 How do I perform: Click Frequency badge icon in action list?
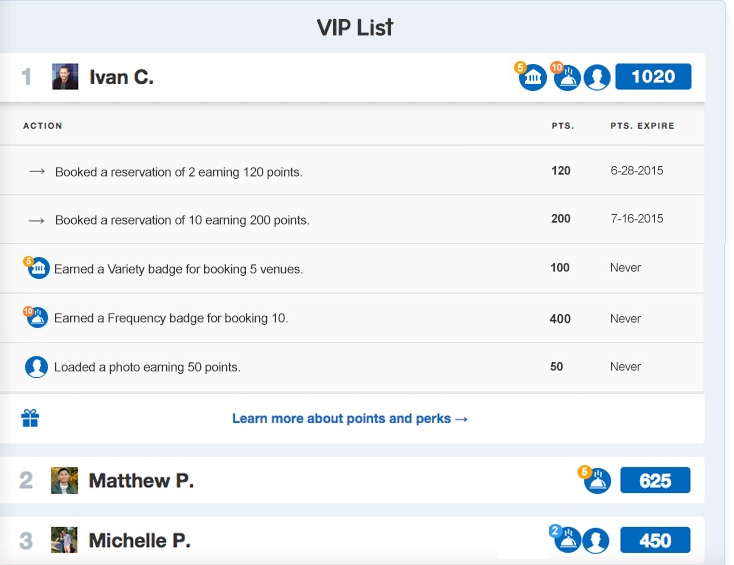pyautogui.click(x=36, y=318)
